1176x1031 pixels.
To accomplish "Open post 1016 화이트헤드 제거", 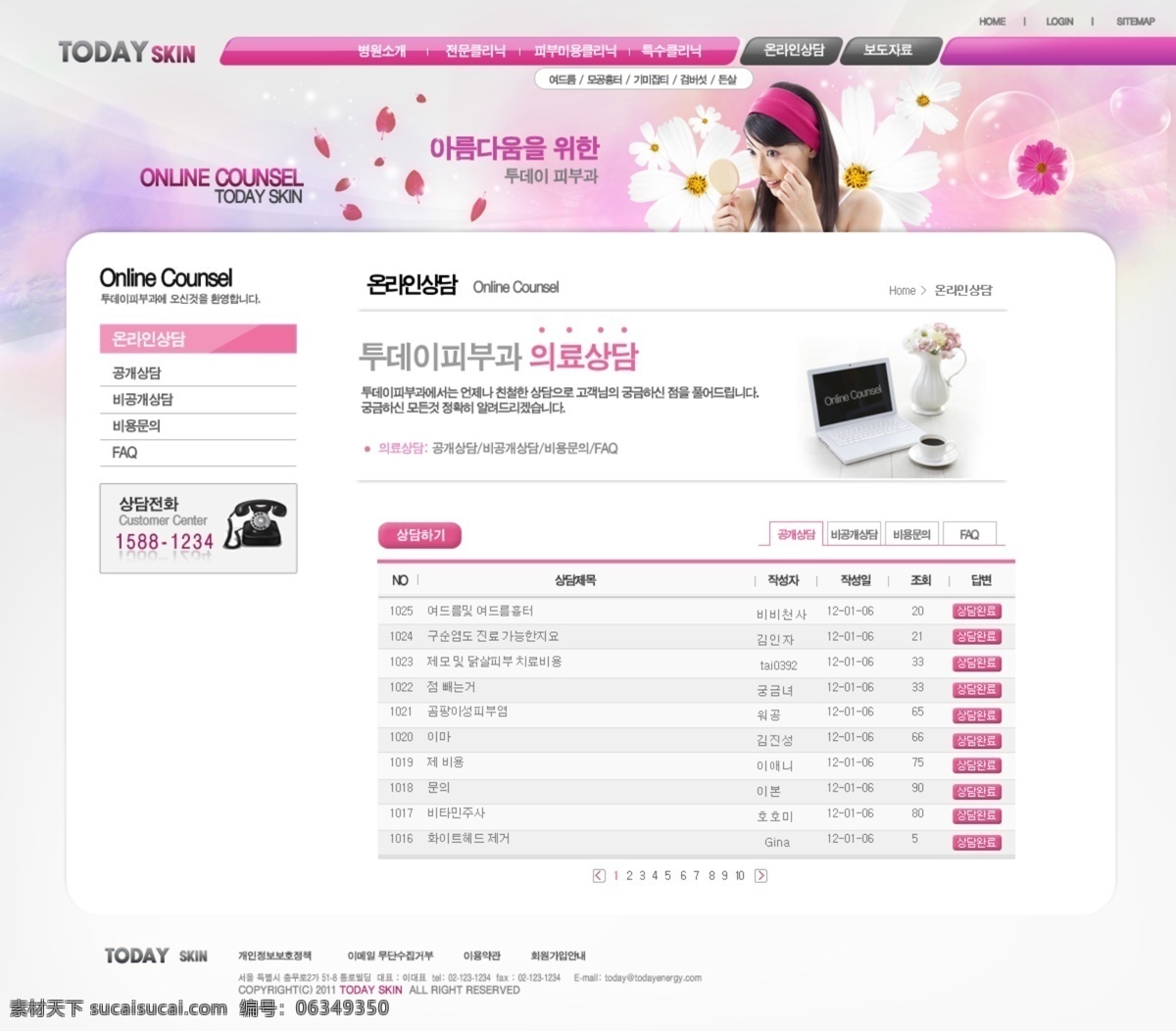I will pyautogui.click(x=468, y=839).
